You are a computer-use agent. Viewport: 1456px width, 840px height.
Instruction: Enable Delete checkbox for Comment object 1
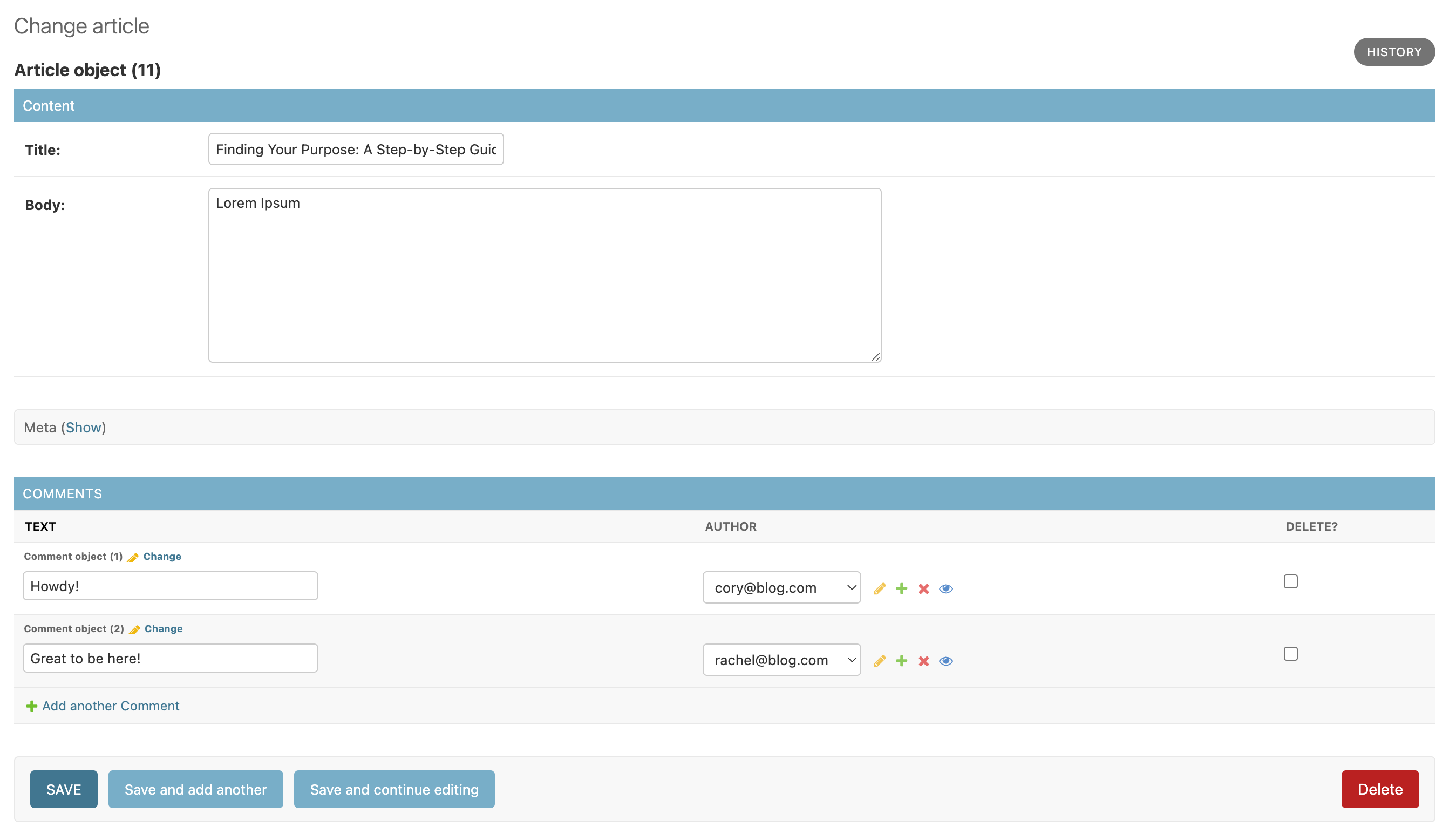(1291, 580)
